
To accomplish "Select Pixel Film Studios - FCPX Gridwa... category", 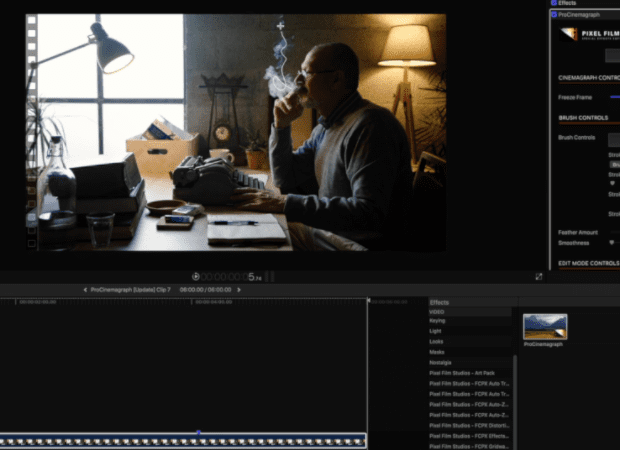I will [470, 446].
